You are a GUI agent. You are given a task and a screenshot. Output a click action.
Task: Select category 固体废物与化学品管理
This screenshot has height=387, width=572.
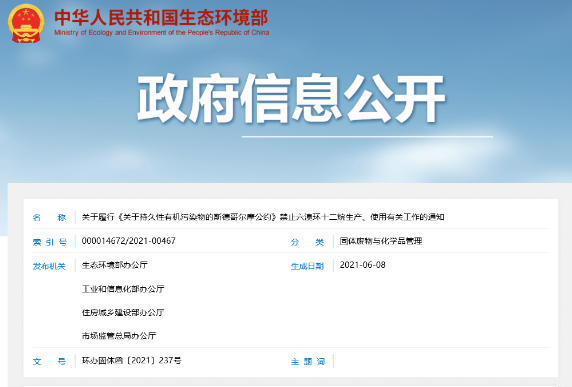point(381,241)
